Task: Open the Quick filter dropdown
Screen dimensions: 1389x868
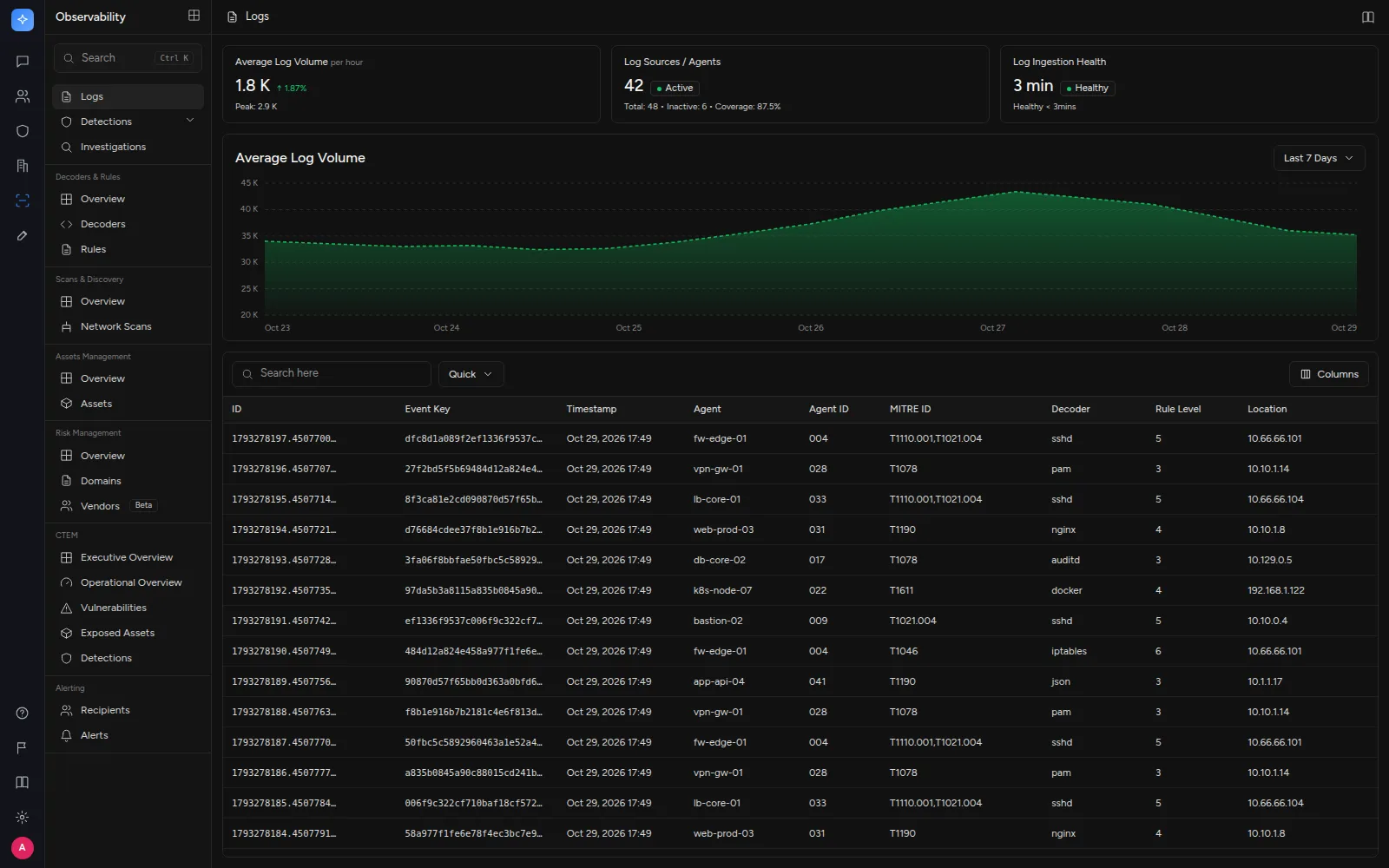Action: pyautogui.click(x=471, y=374)
